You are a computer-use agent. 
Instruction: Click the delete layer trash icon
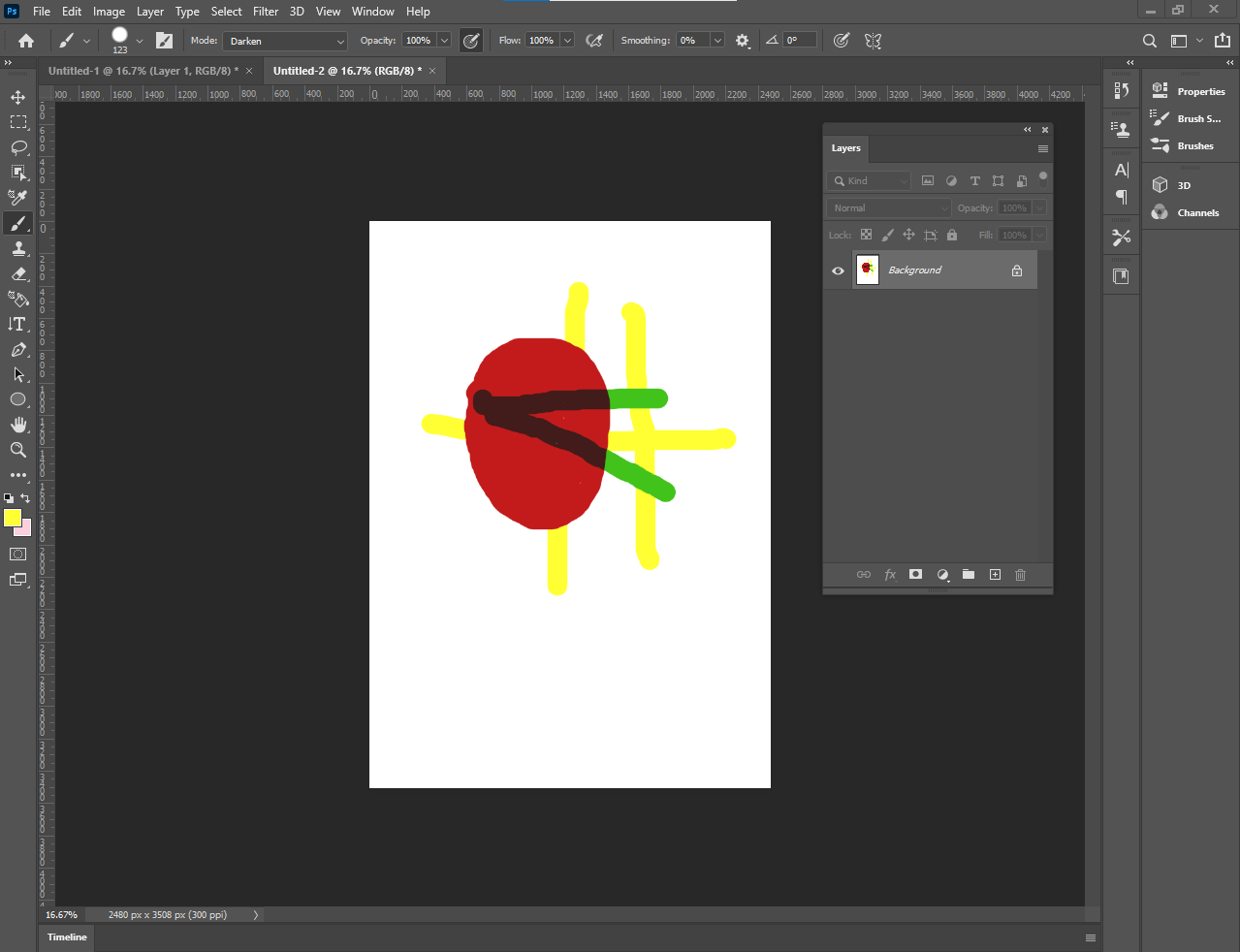[x=1020, y=575]
